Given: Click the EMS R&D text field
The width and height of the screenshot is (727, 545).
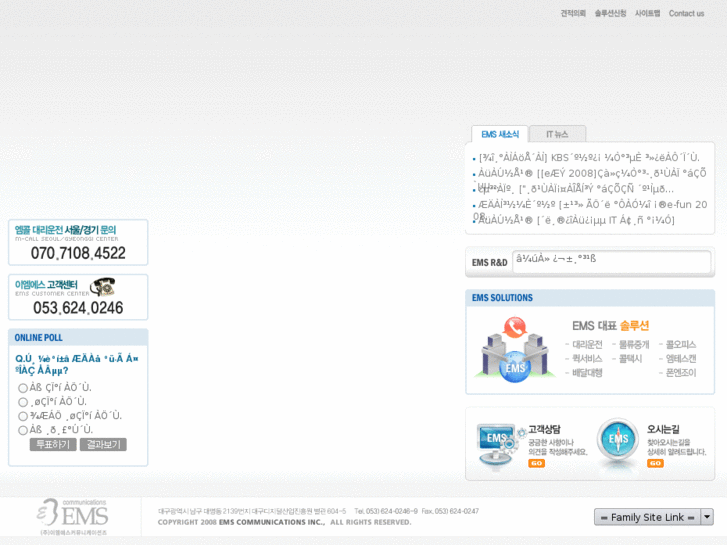Looking at the screenshot, I should point(612,262).
